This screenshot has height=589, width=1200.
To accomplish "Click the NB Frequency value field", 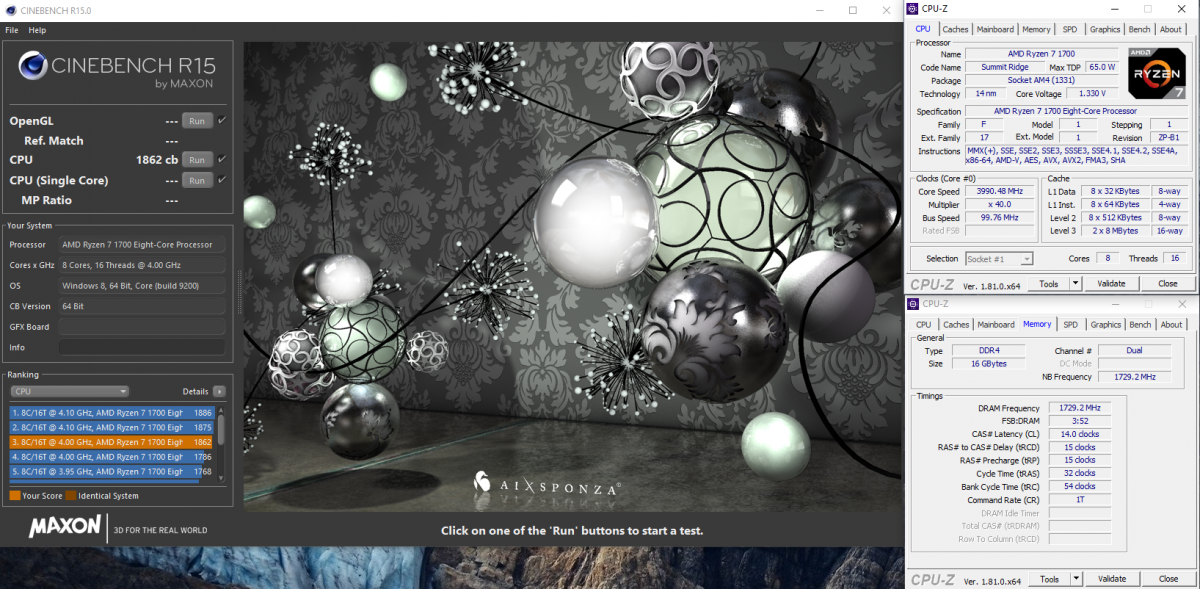I will point(1134,377).
